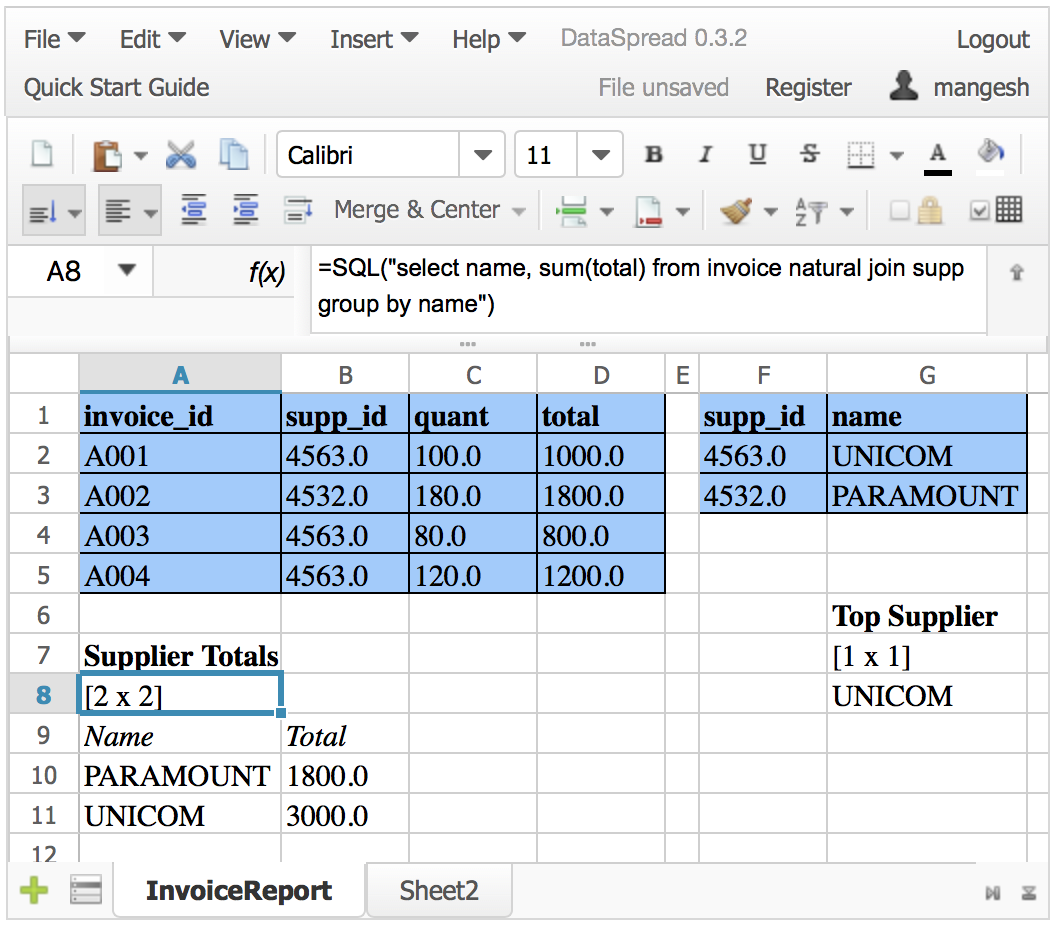Select column G header

tap(927, 374)
